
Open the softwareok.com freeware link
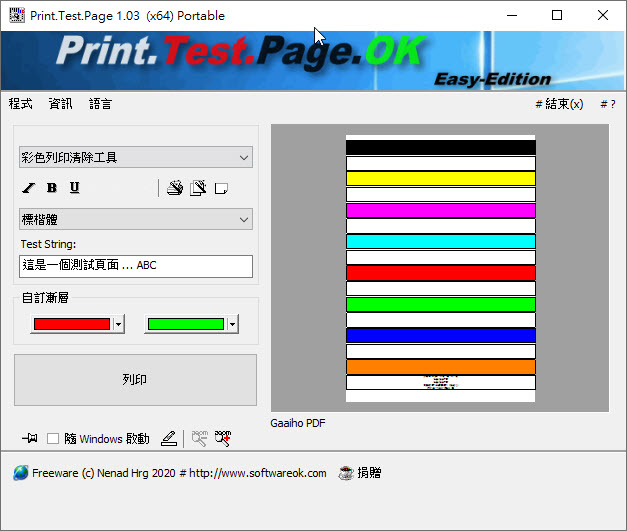tap(179, 473)
